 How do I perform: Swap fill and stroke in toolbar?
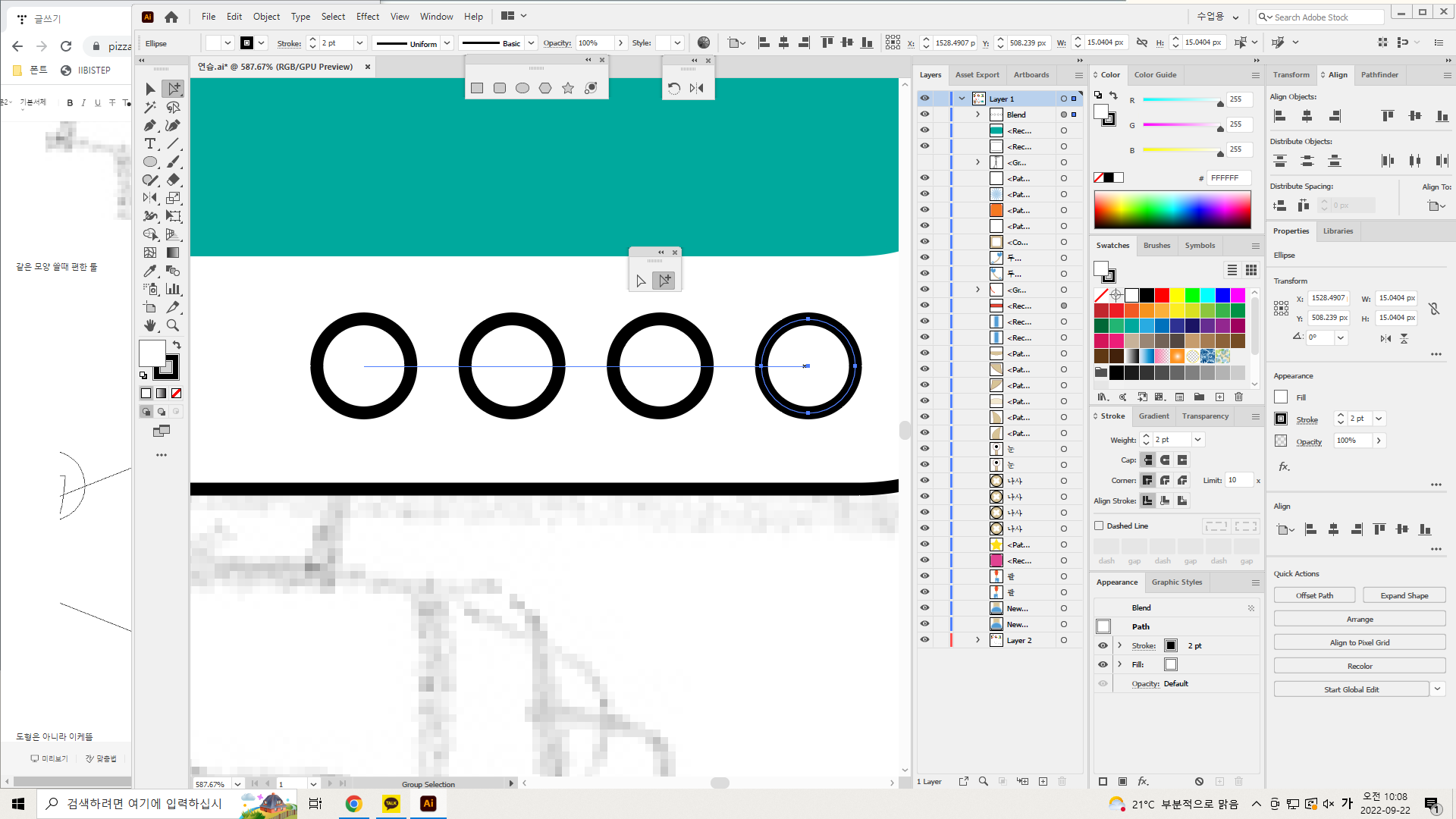pos(177,345)
